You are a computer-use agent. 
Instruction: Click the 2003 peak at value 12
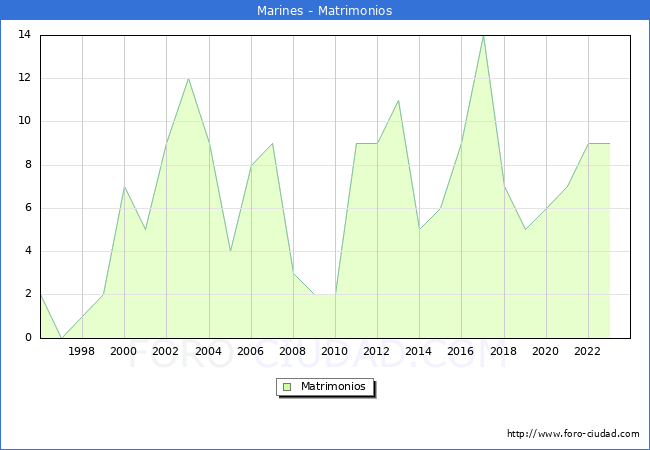188,79
